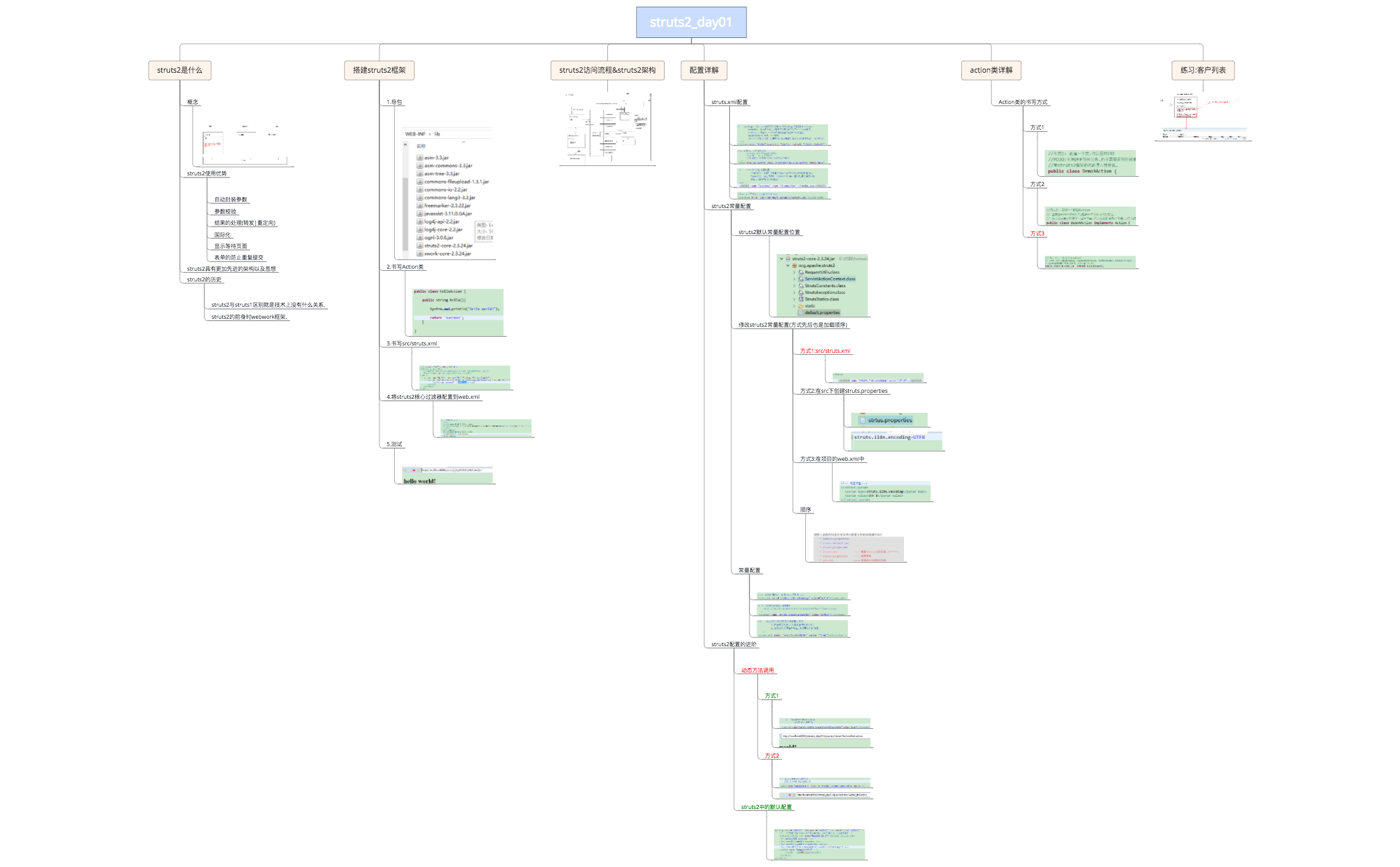Click the hello world browser test thumbnail
Screen dimensions: 1400x867
pyautogui.click(x=447, y=476)
